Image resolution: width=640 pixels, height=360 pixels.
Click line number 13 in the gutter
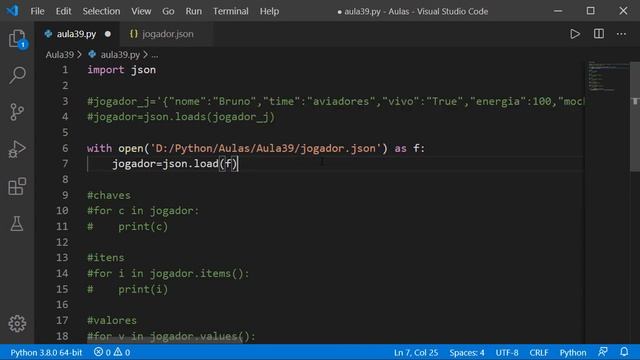(x=62, y=258)
